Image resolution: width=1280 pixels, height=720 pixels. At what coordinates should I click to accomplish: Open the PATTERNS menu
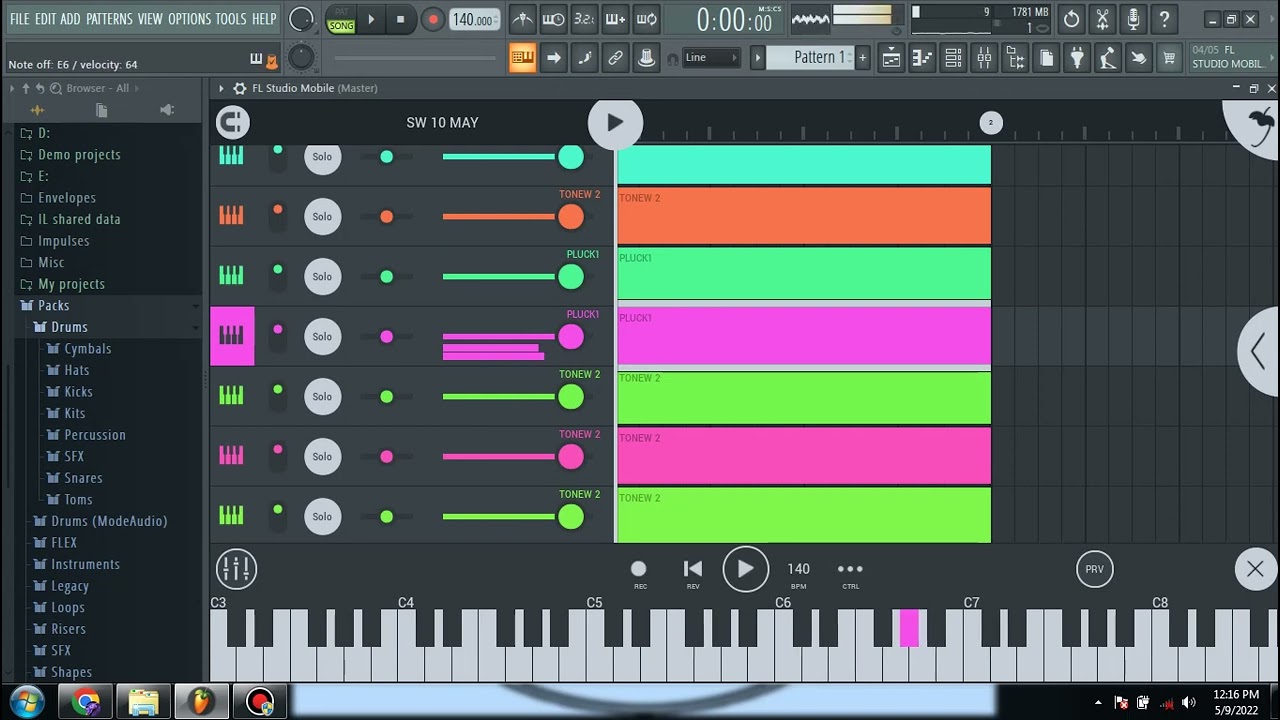[109, 19]
